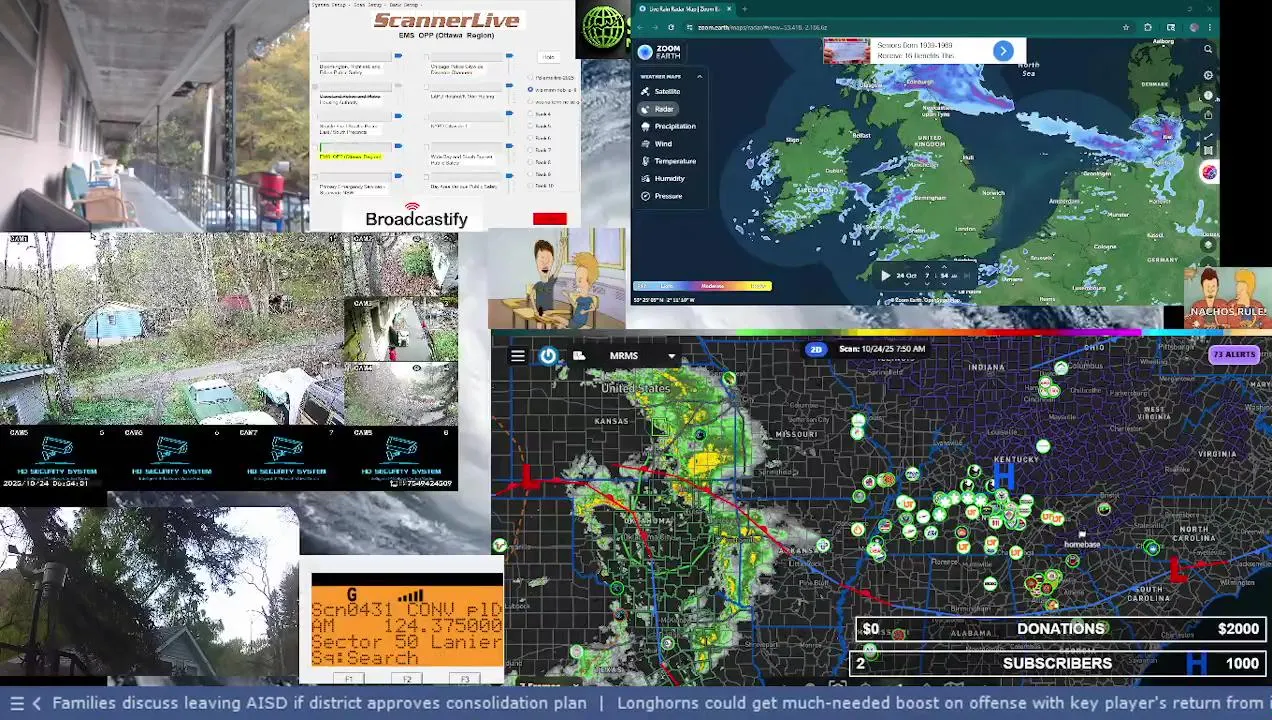This screenshot has height=720, width=1272.
Task: Open headline 'Longhorns could get much-needed boost'
Action: point(944,703)
